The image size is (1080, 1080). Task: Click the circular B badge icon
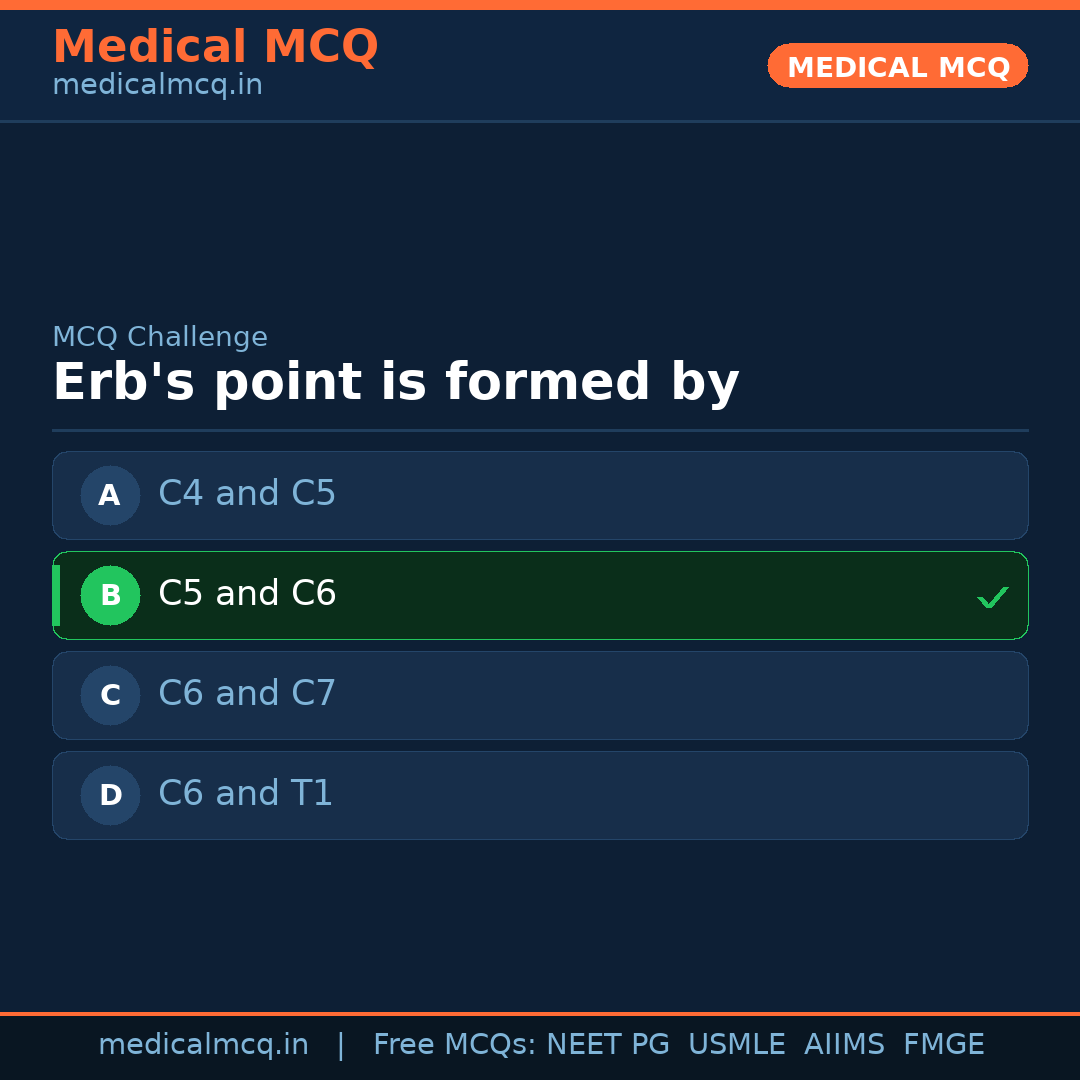(110, 595)
